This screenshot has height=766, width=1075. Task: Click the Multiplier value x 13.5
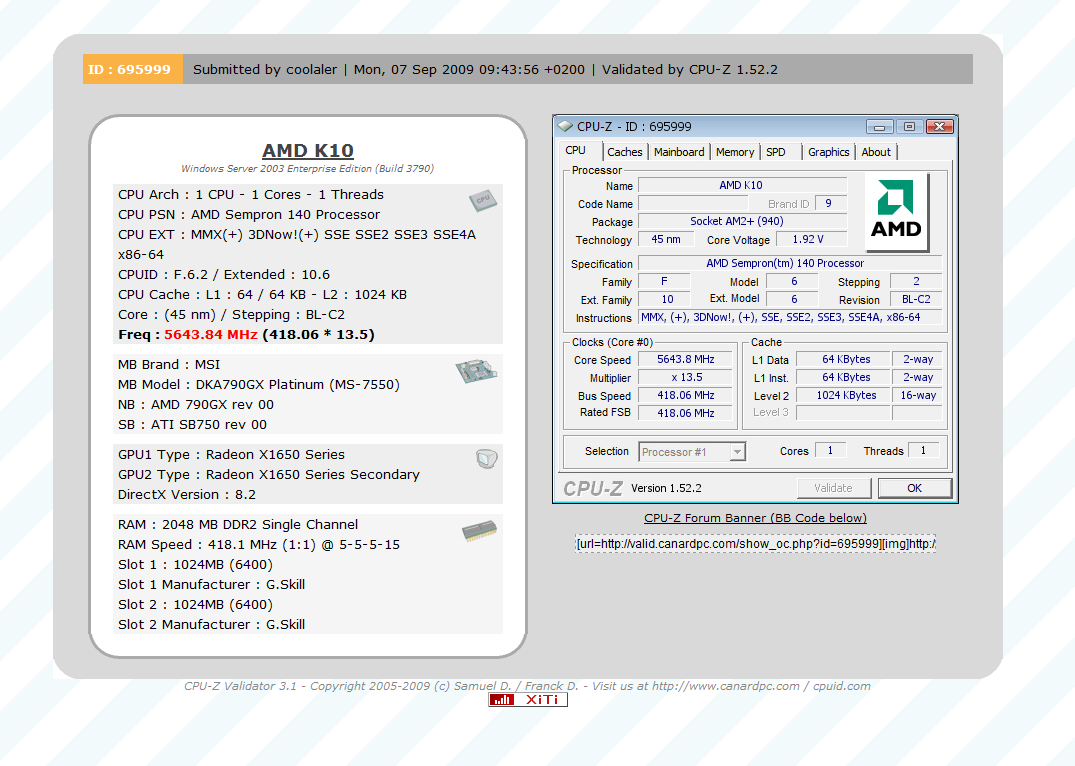(685, 377)
